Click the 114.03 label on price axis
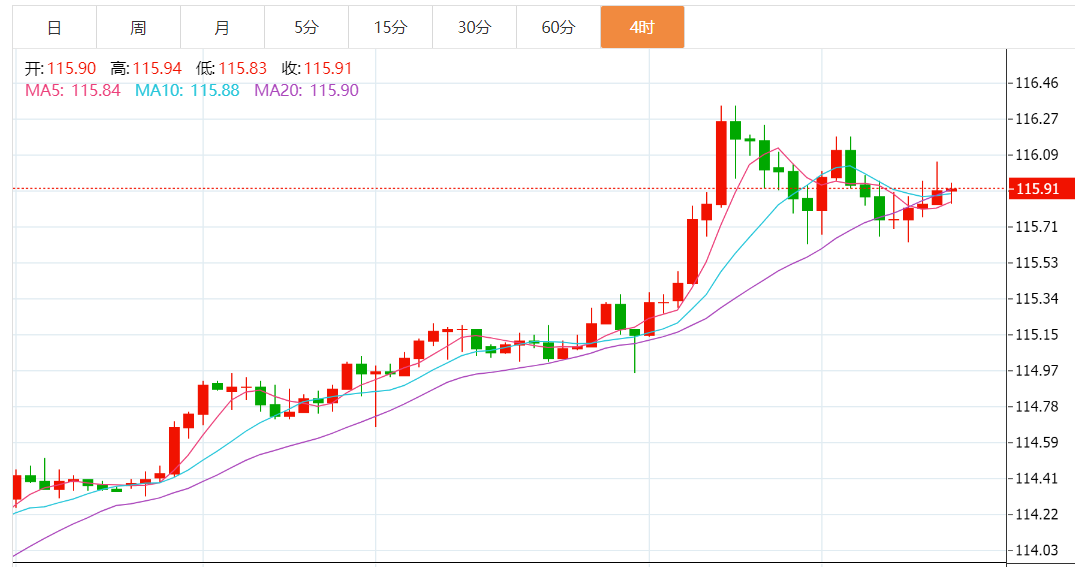Screen dimensions: 1075x567 pyautogui.click(x=1036, y=550)
